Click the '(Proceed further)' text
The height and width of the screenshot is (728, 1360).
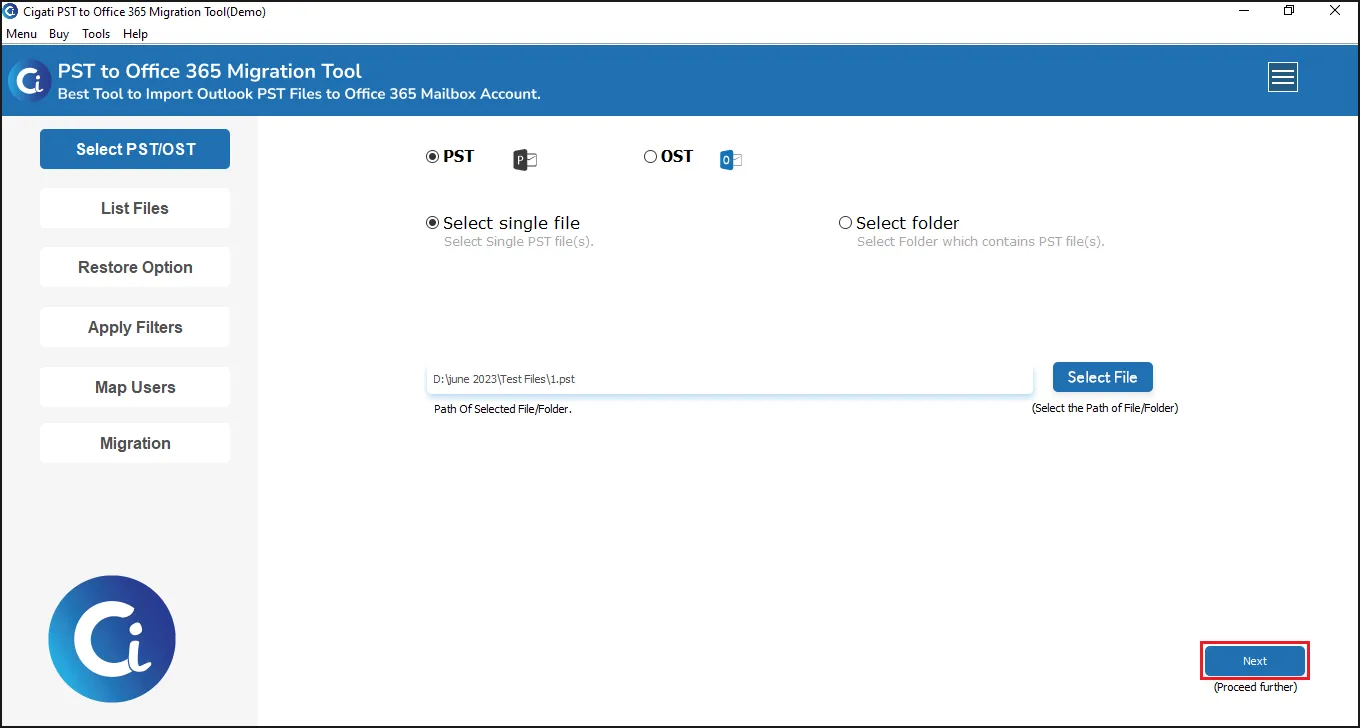click(1255, 687)
